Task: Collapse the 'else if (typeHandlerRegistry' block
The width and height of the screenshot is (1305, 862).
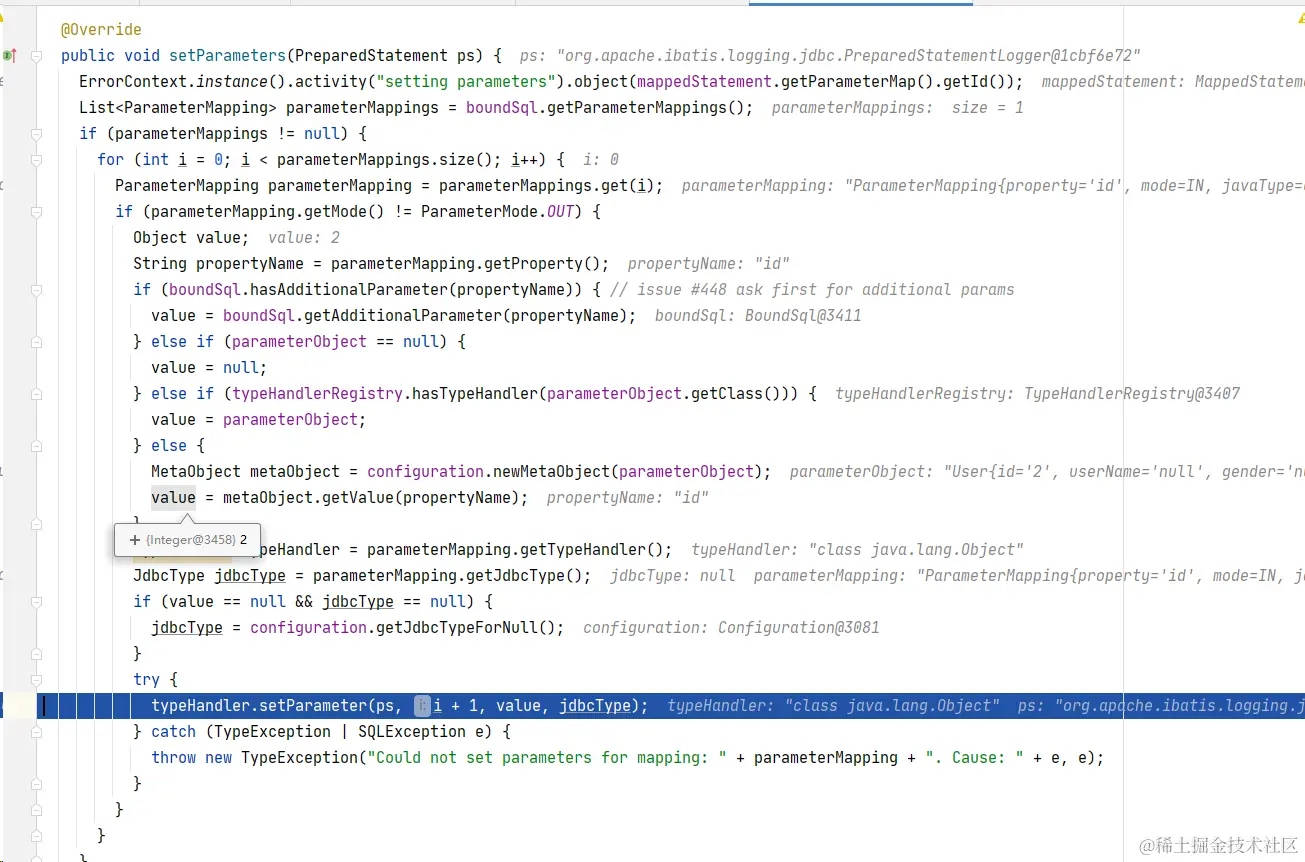Action: coord(37,394)
